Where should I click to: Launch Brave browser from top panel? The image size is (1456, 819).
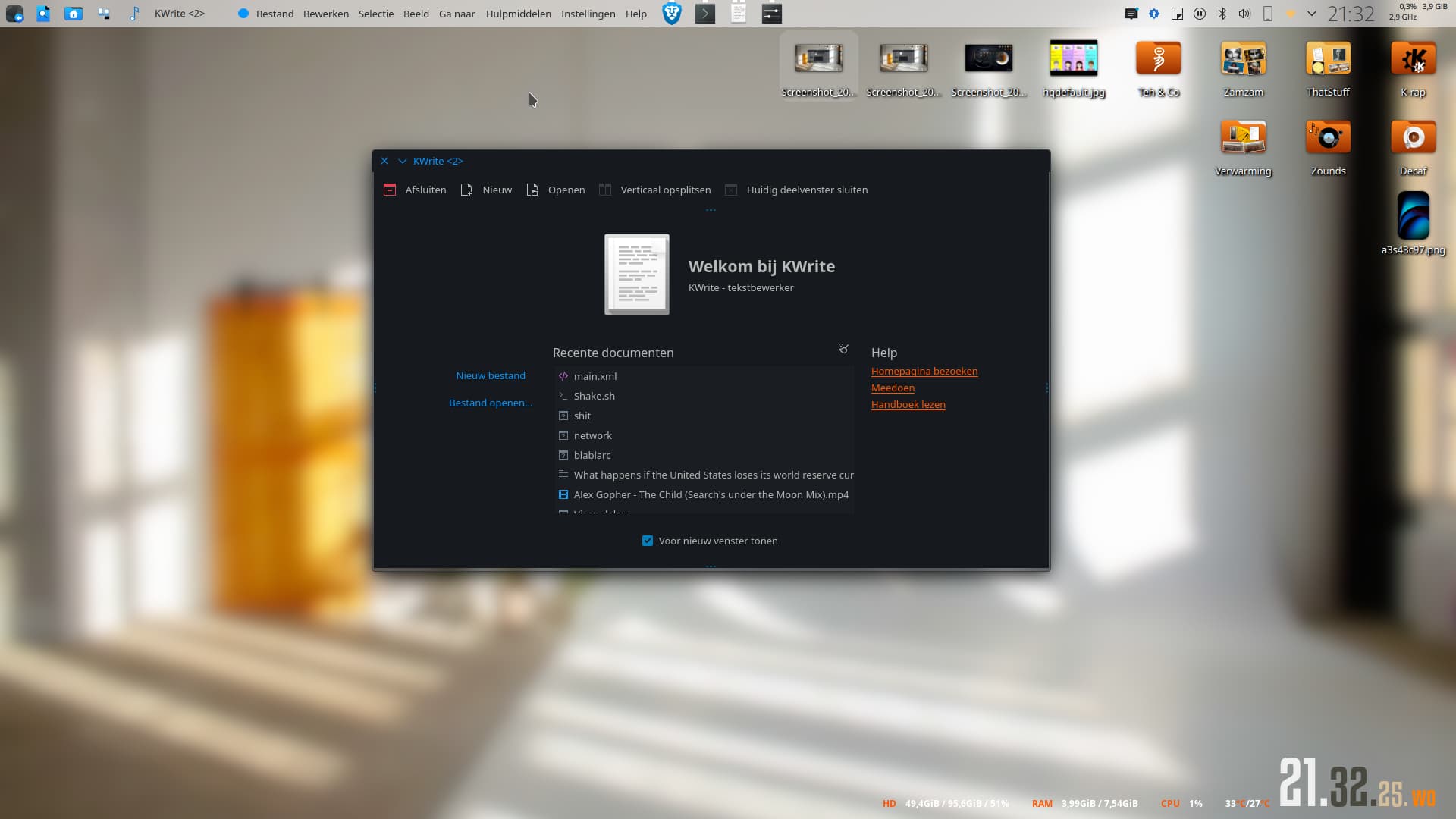point(672,14)
